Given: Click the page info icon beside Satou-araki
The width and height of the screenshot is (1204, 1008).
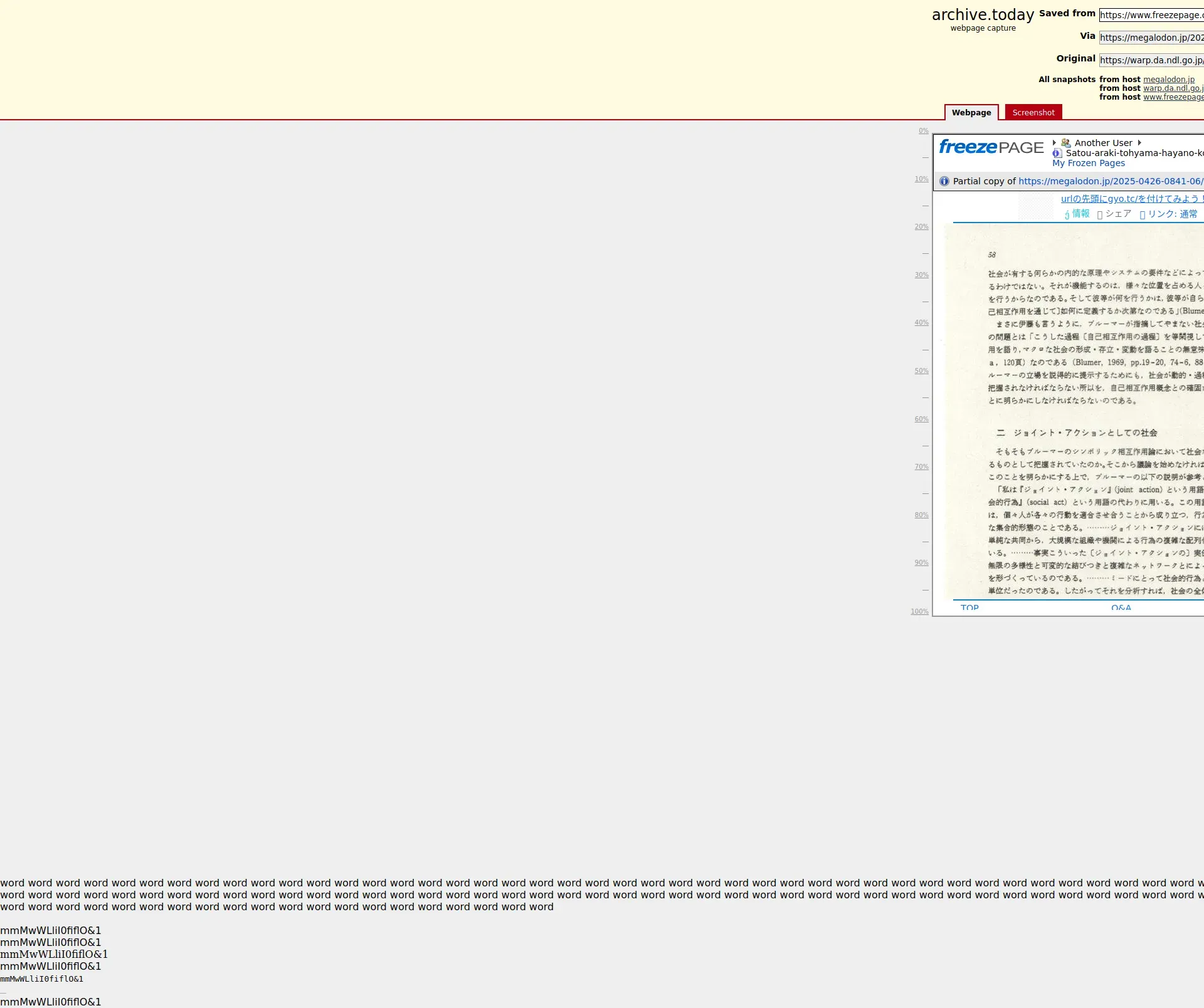Looking at the screenshot, I should pyautogui.click(x=1057, y=153).
